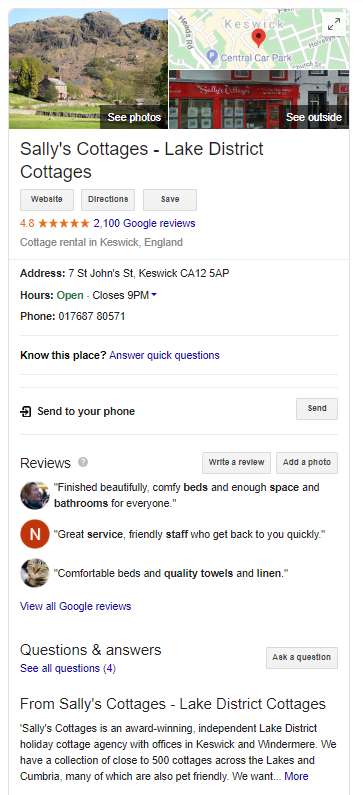
Task: Expand description with the More link
Action: point(296,776)
